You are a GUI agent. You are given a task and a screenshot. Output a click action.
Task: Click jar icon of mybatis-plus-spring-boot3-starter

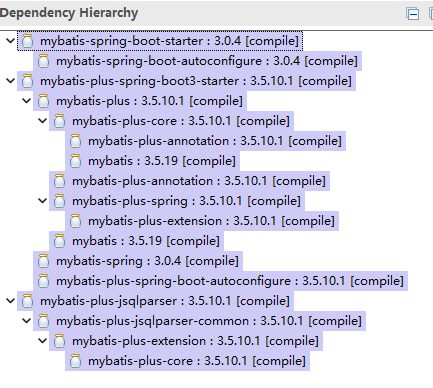click(x=27, y=81)
